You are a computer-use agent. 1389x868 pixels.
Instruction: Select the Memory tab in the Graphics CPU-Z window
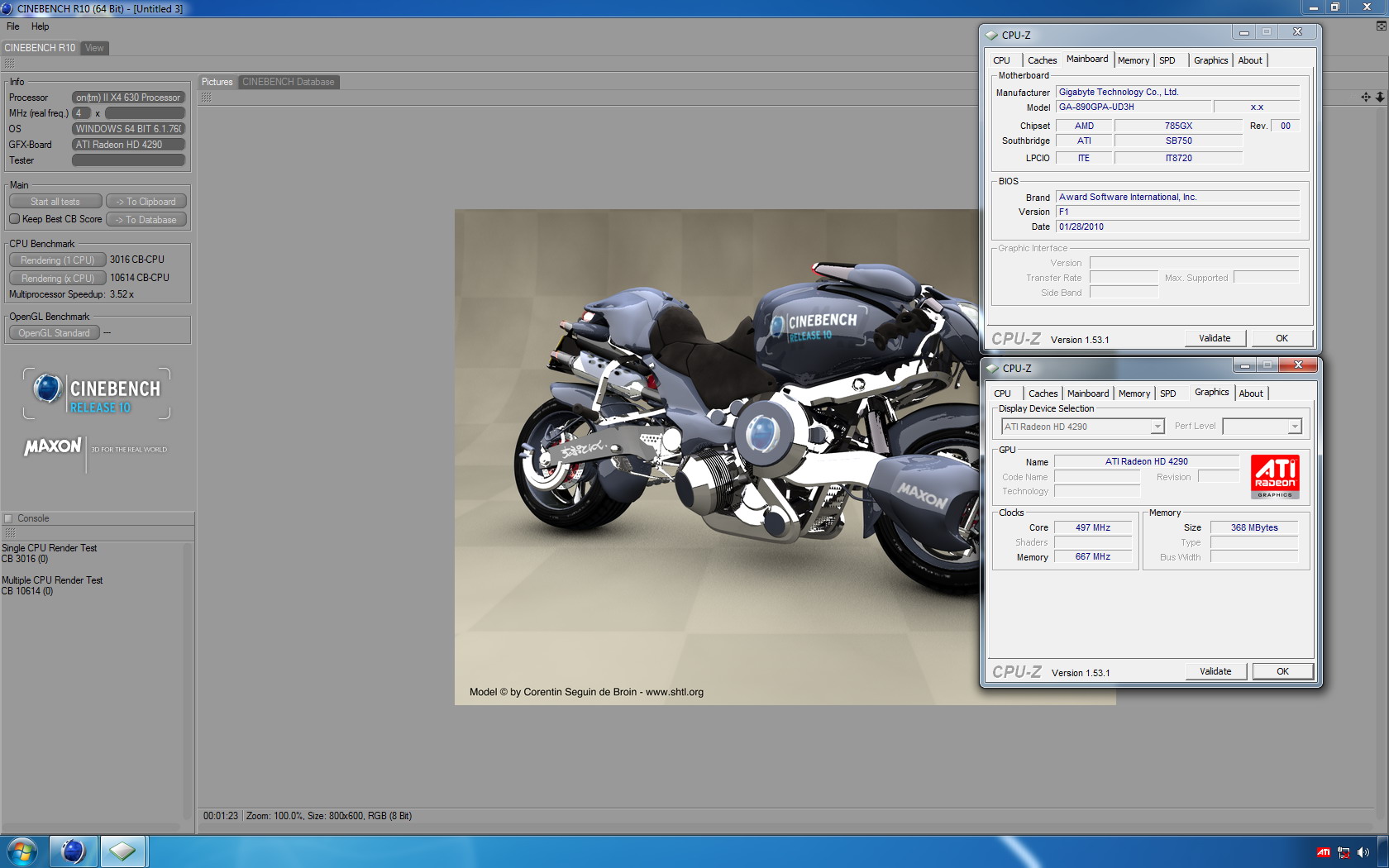[x=1134, y=393]
